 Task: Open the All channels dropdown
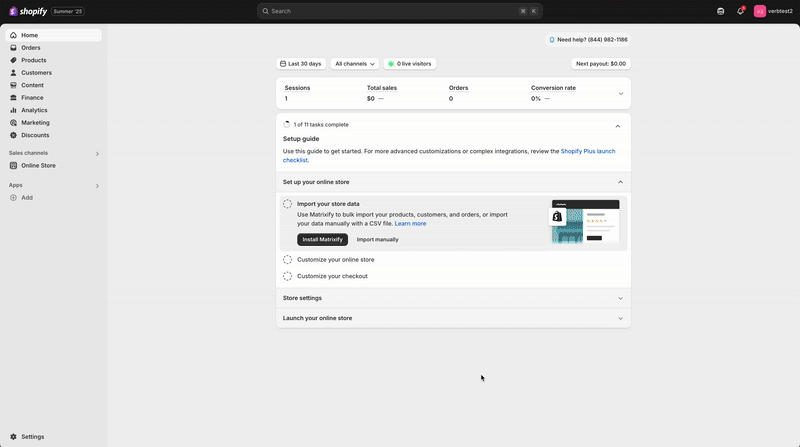355,64
